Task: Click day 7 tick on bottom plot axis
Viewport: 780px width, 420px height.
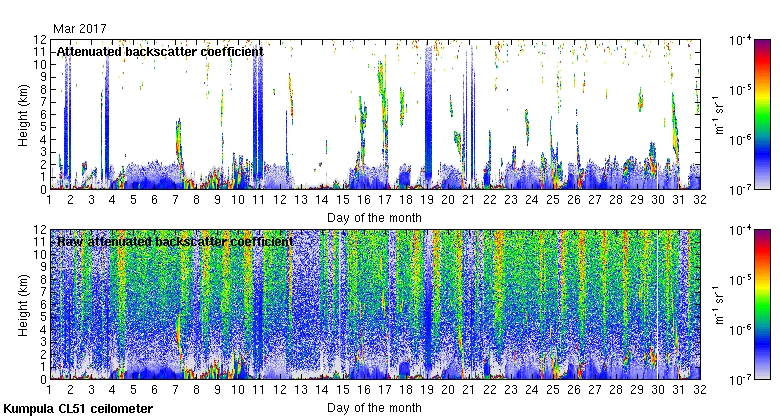Action: pyautogui.click(x=175, y=390)
